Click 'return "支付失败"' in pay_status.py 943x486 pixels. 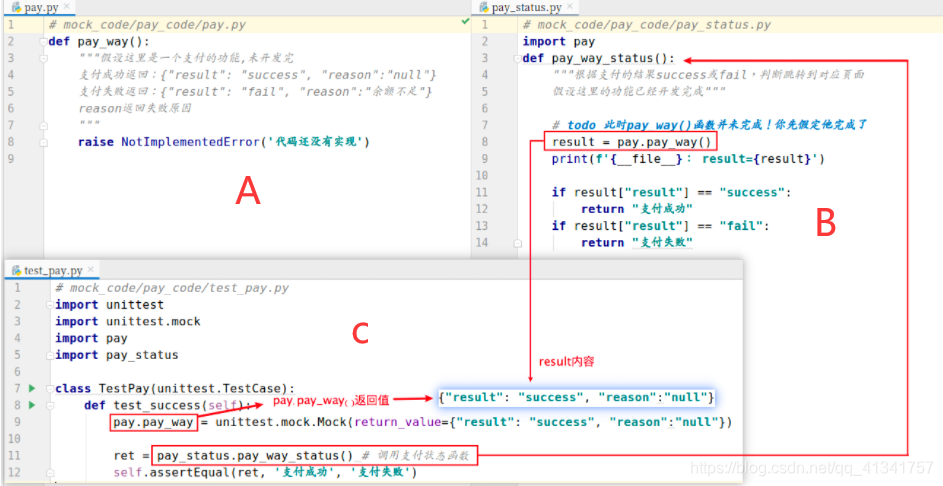click(x=637, y=242)
